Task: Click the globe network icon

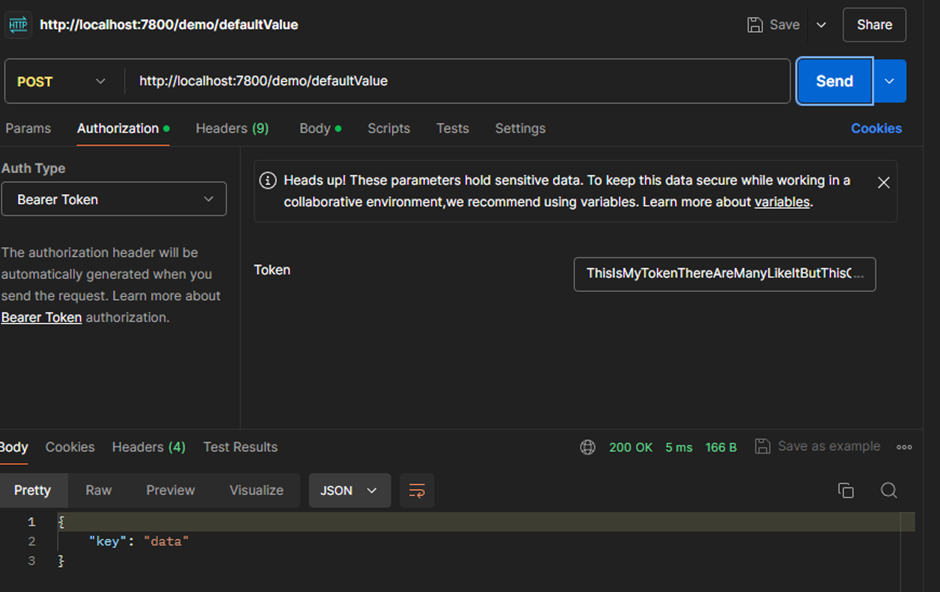Action: click(x=588, y=447)
